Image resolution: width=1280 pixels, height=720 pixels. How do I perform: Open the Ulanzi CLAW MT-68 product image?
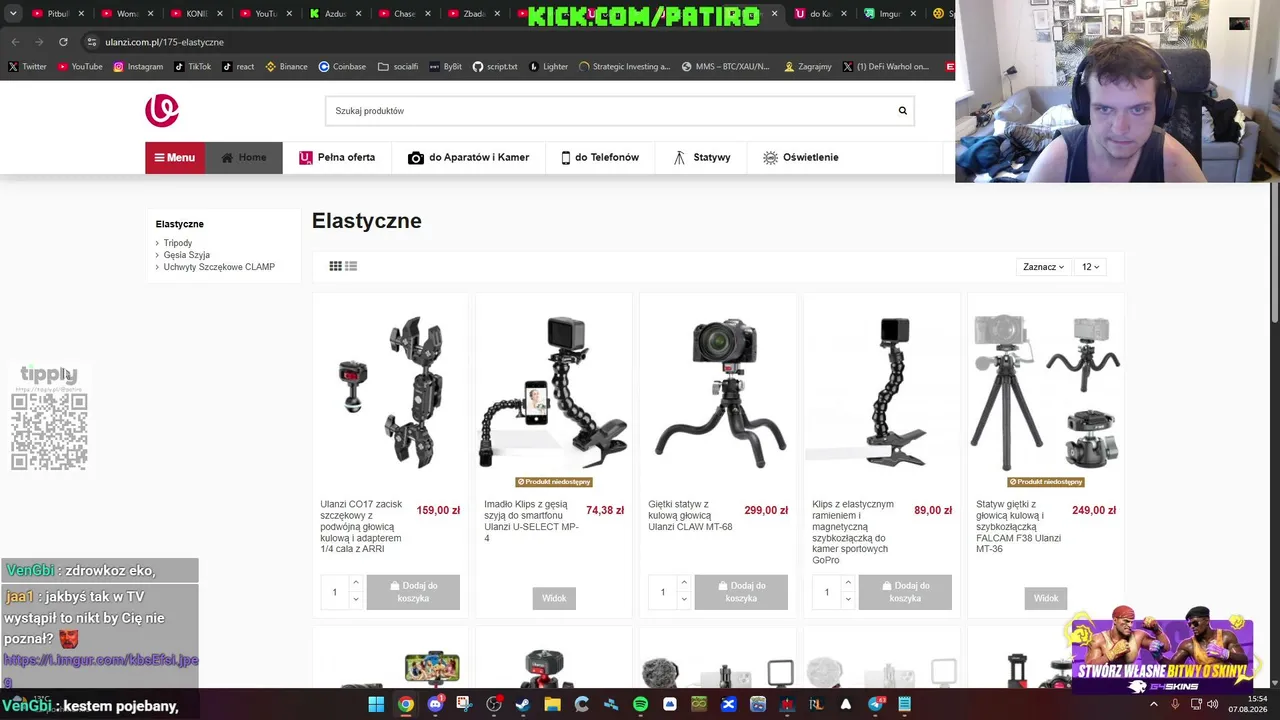pyautogui.click(x=718, y=392)
